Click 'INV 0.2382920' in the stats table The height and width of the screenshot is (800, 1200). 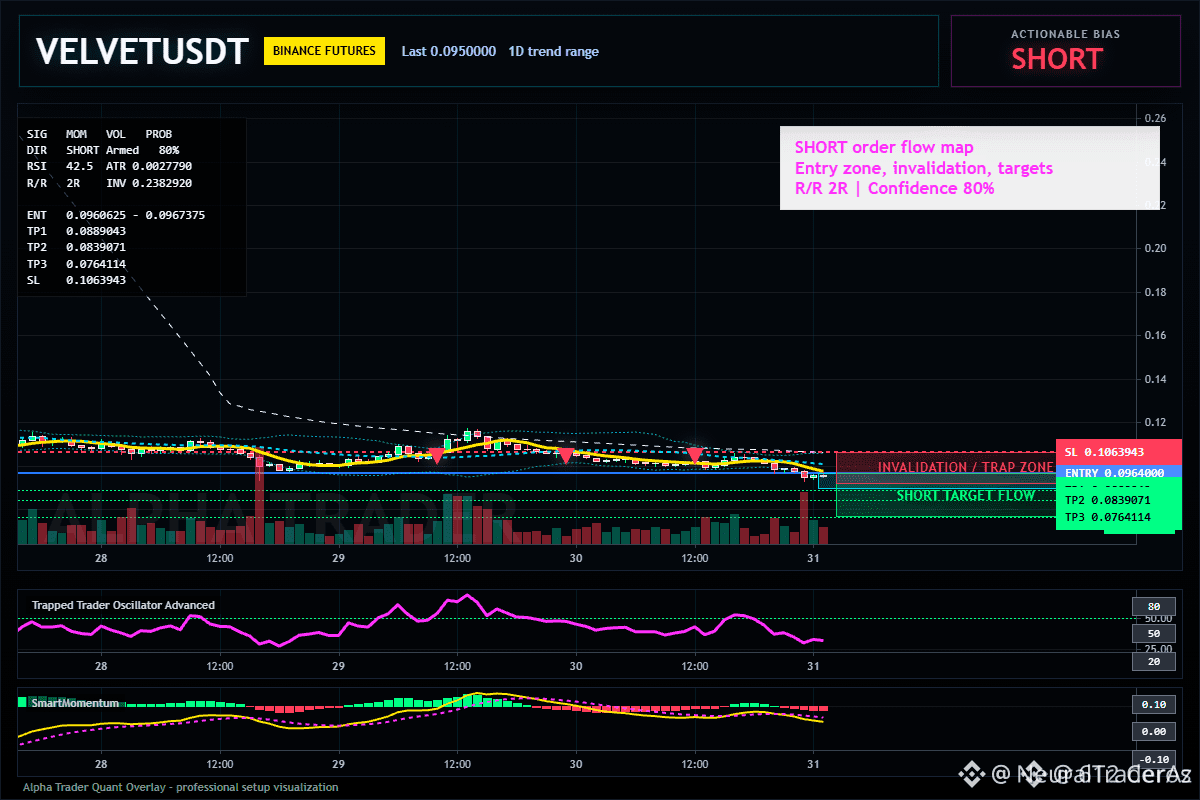click(x=149, y=183)
